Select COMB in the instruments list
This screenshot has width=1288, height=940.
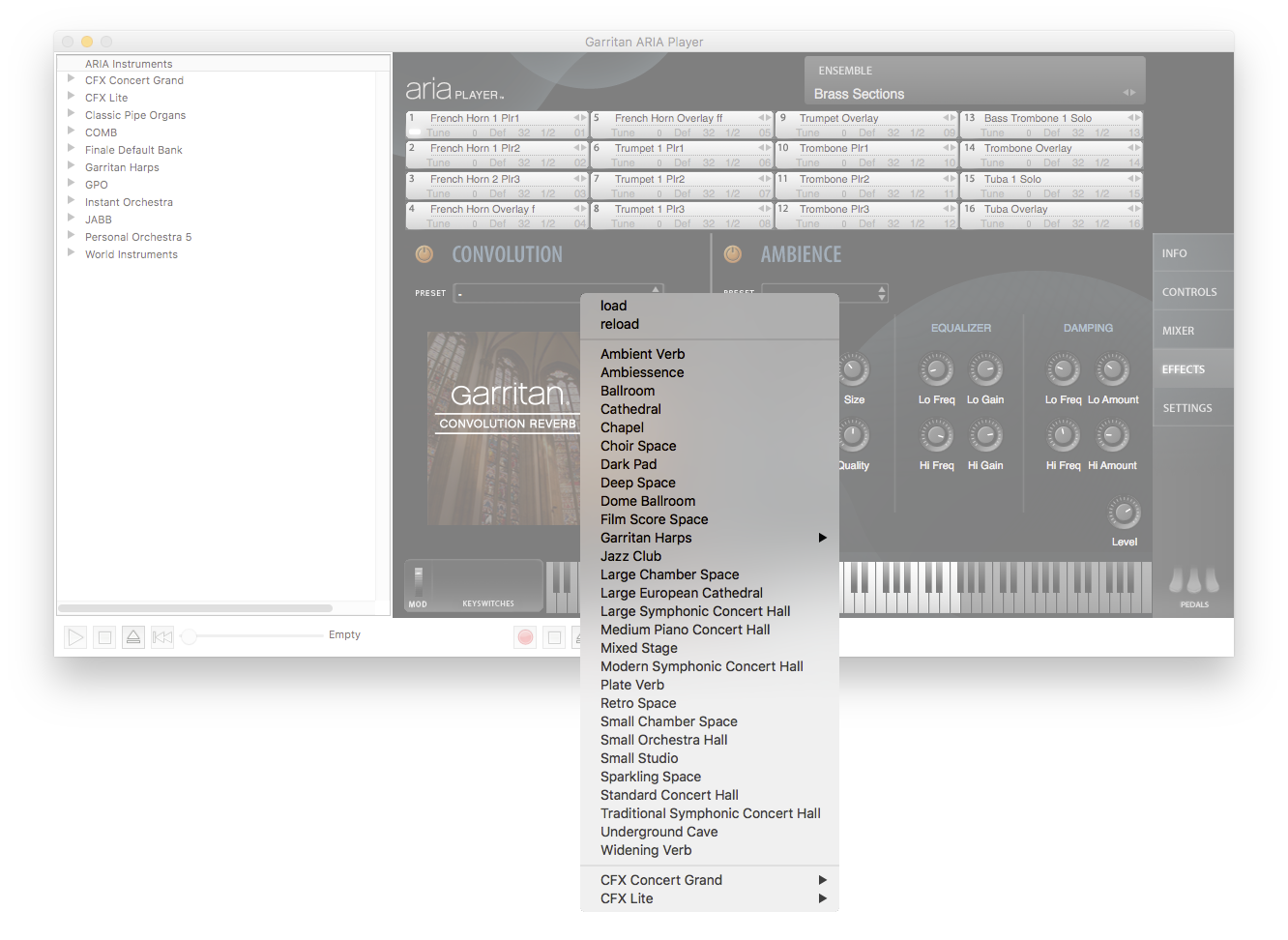coord(101,132)
